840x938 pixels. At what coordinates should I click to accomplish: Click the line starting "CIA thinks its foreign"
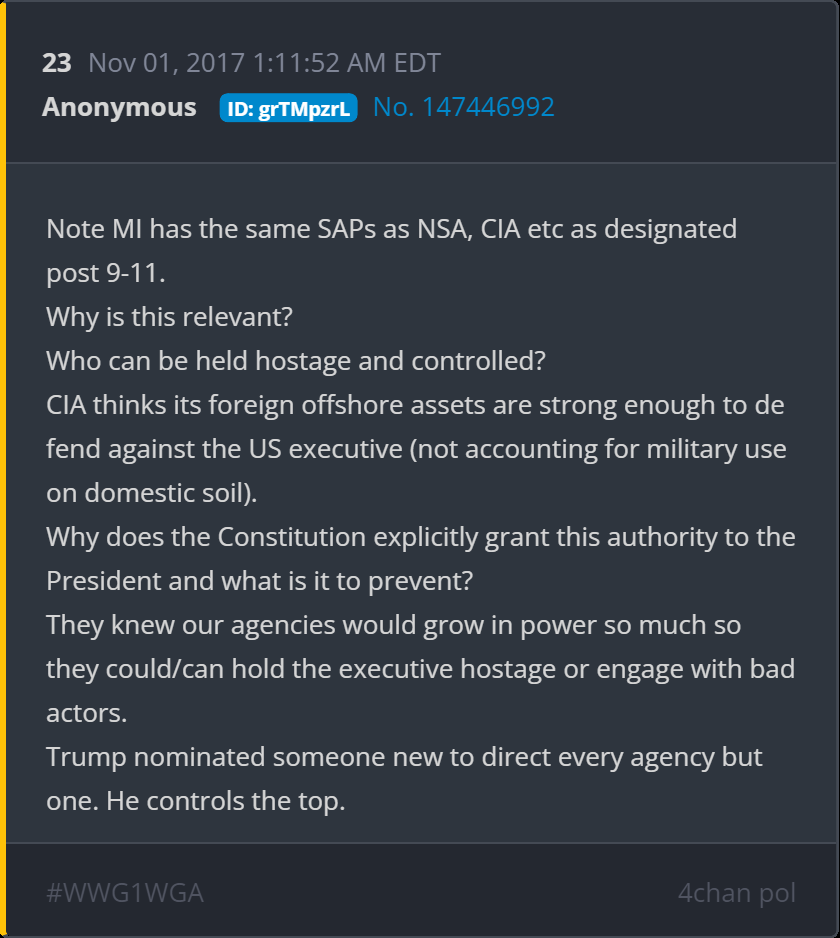point(415,404)
